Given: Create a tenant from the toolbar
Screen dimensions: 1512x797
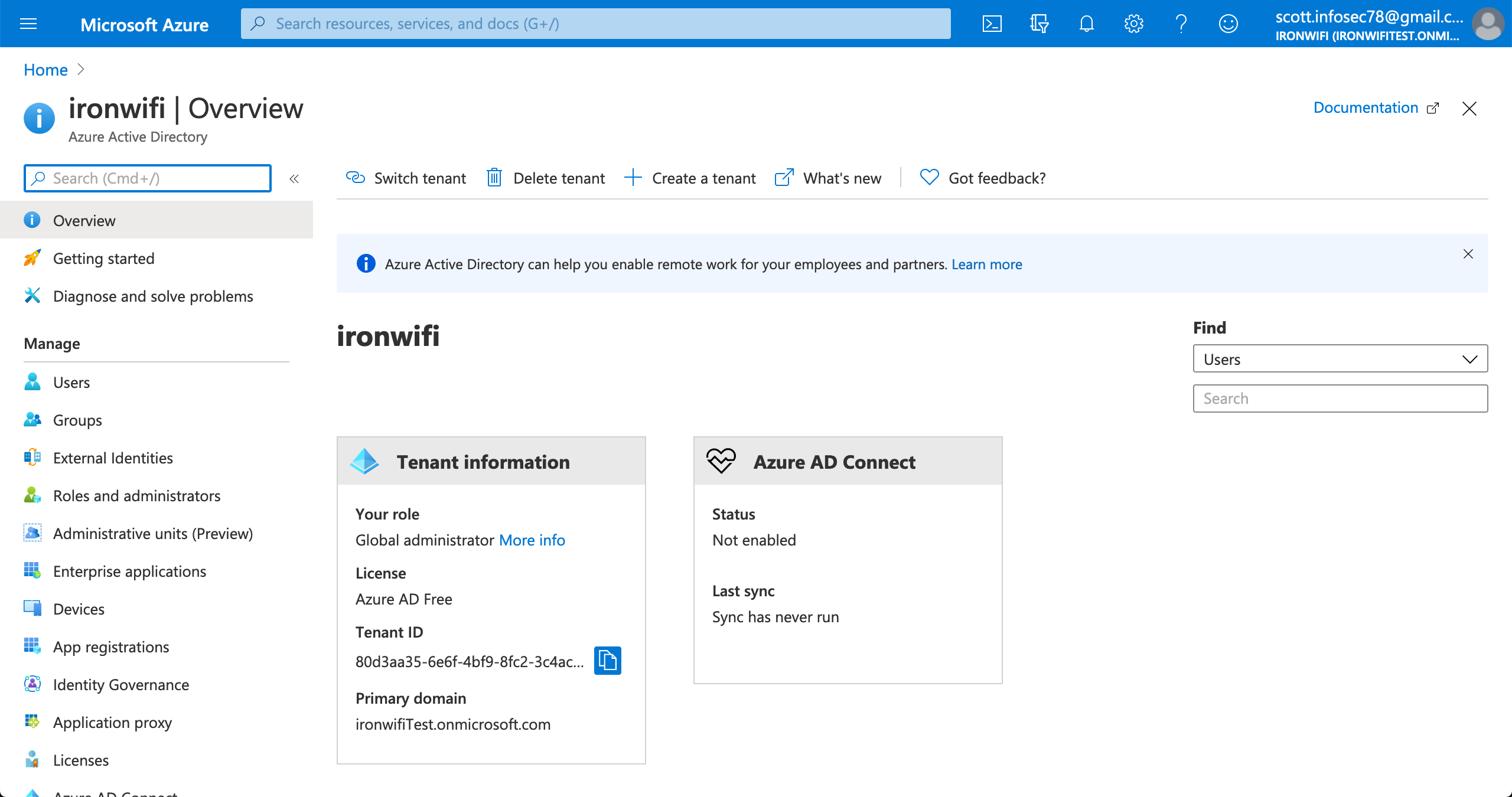Looking at the screenshot, I should (x=690, y=178).
